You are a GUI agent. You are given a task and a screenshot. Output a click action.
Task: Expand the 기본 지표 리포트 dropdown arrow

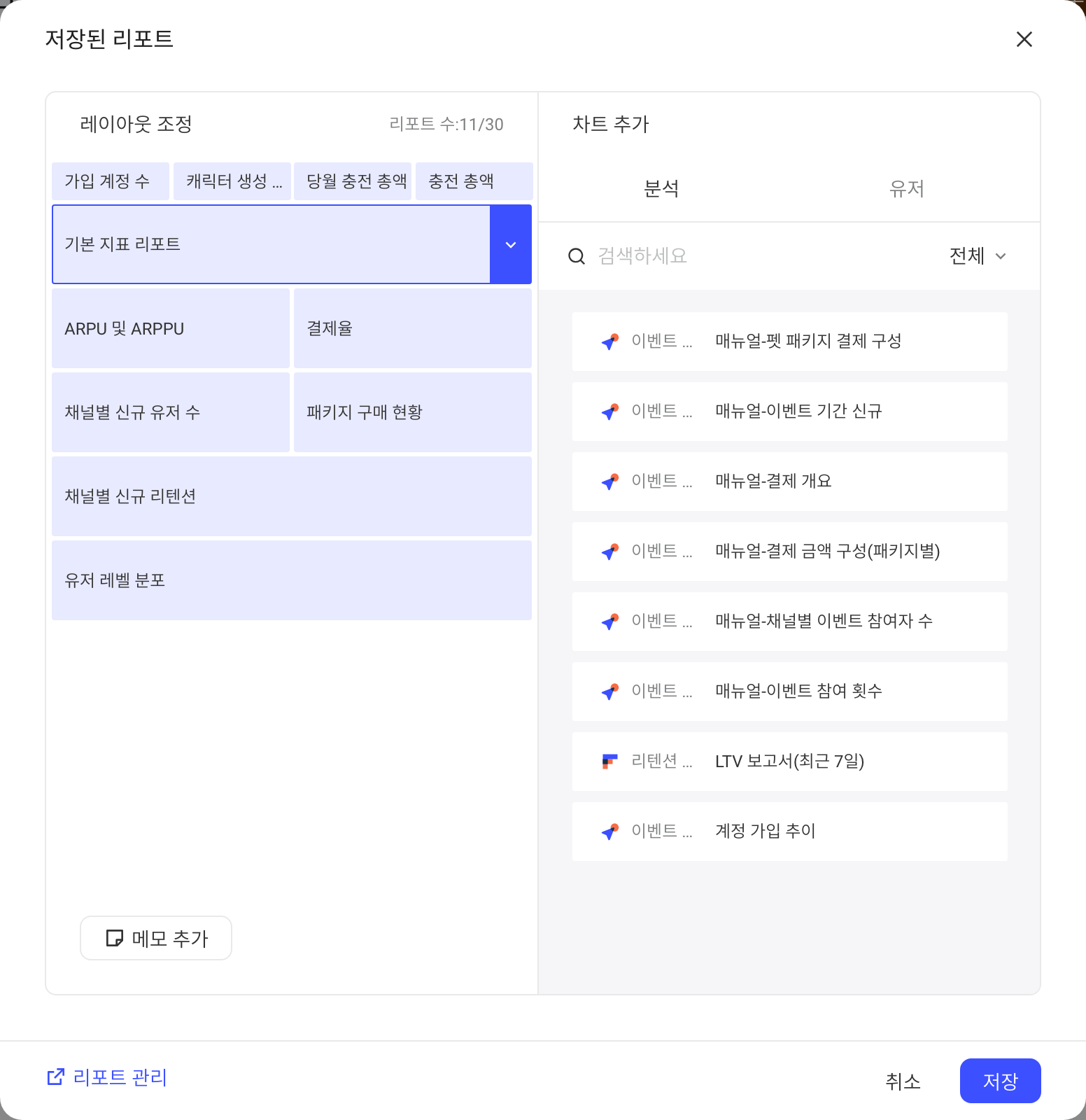tap(511, 244)
